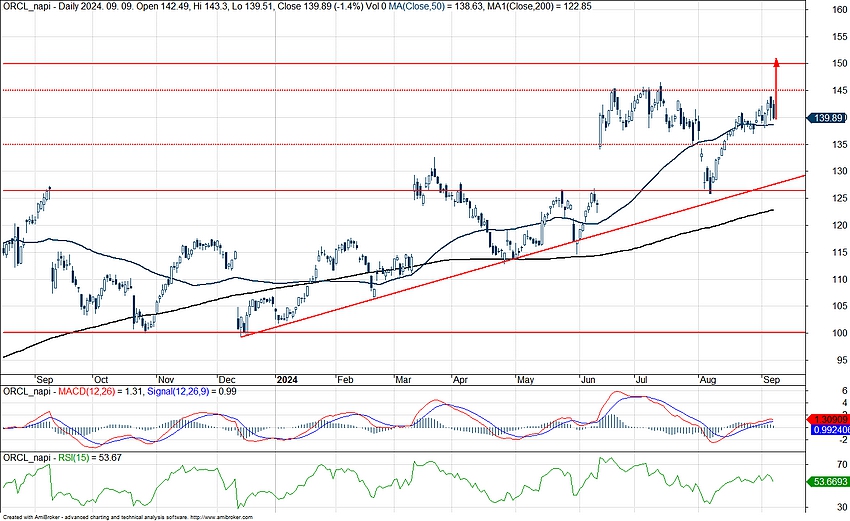Screen dimensions: 850x521
Task: Click the Jul label on the date axis
Action: [x=641, y=380]
